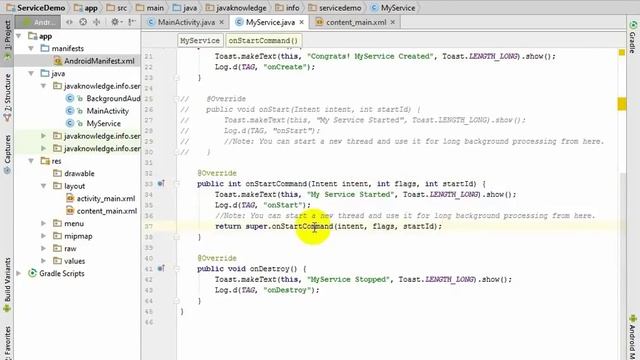The image size is (640, 360).
Task: Expand the second javaknowledge.info.ser package
Action: tap(43, 136)
